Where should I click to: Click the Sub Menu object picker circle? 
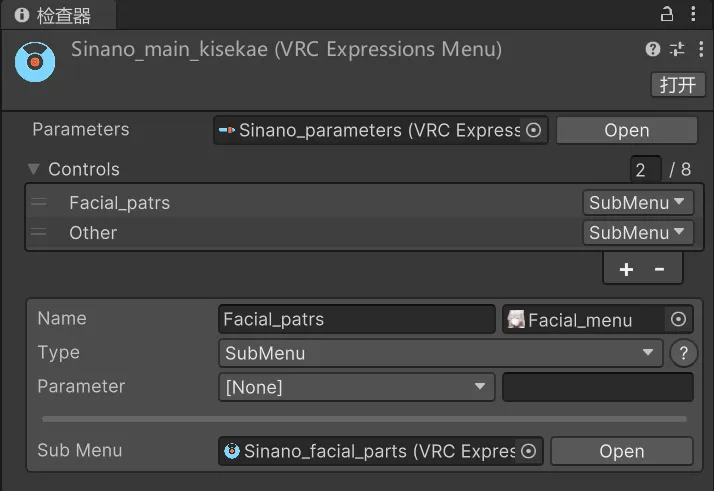(528, 451)
